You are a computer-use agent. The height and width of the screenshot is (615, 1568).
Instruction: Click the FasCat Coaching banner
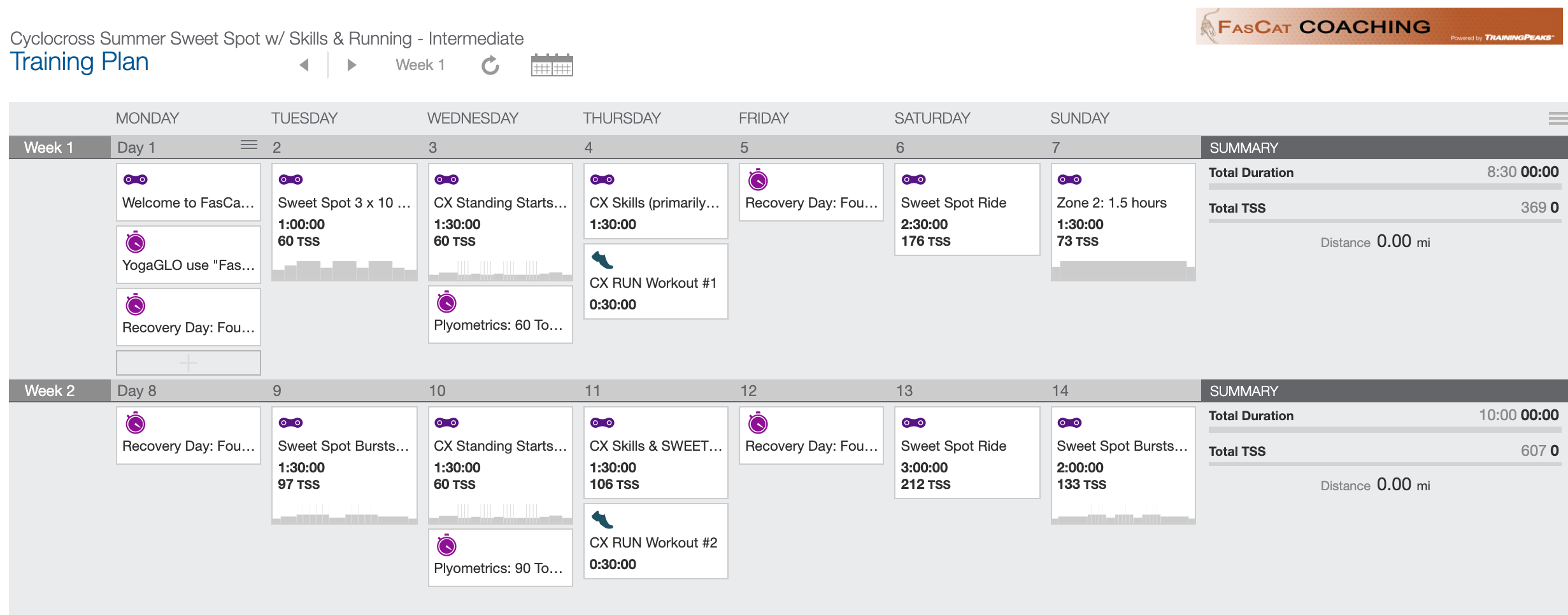(x=1379, y=26)
